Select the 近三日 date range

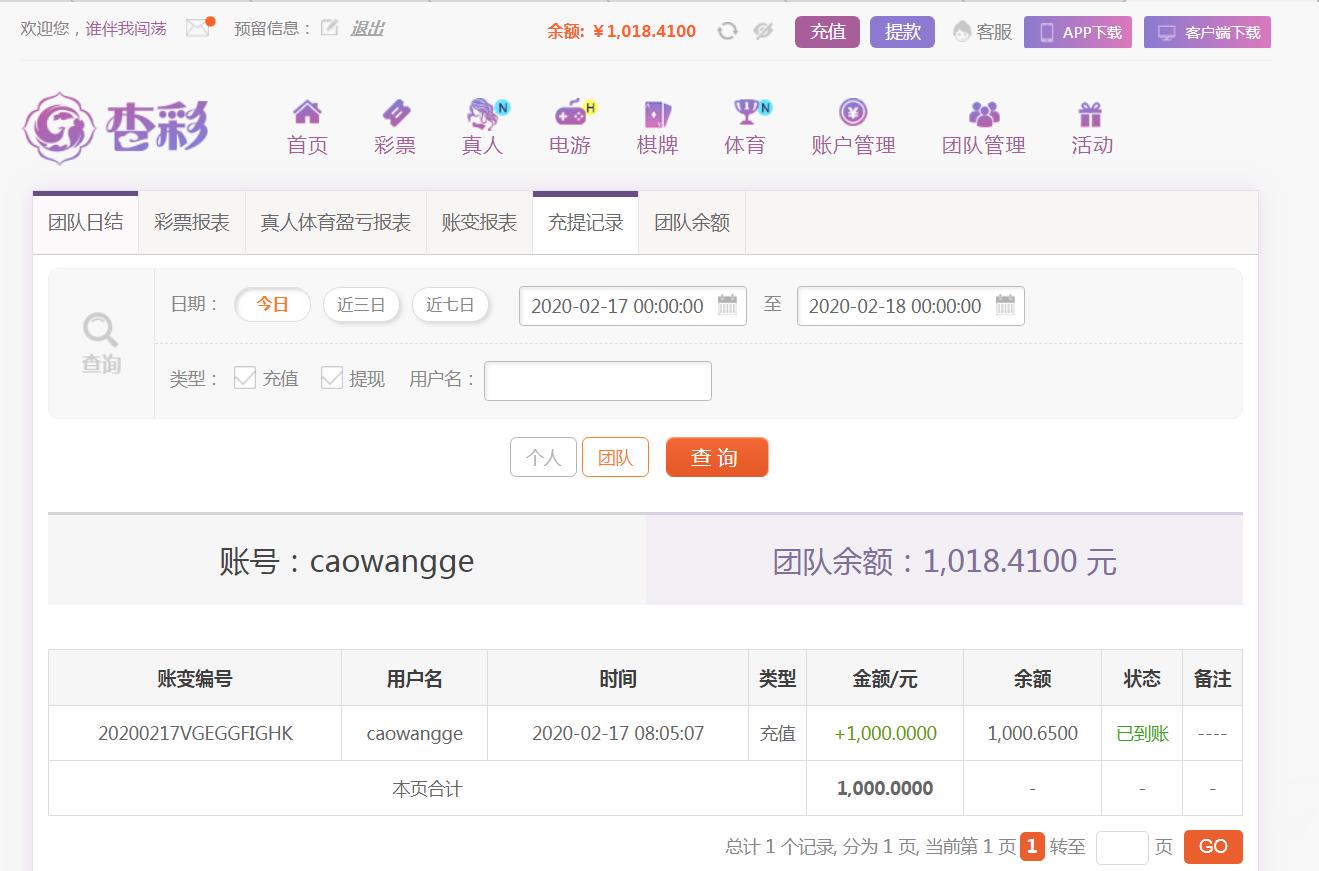pyautogui.click(x=361, y=305)
